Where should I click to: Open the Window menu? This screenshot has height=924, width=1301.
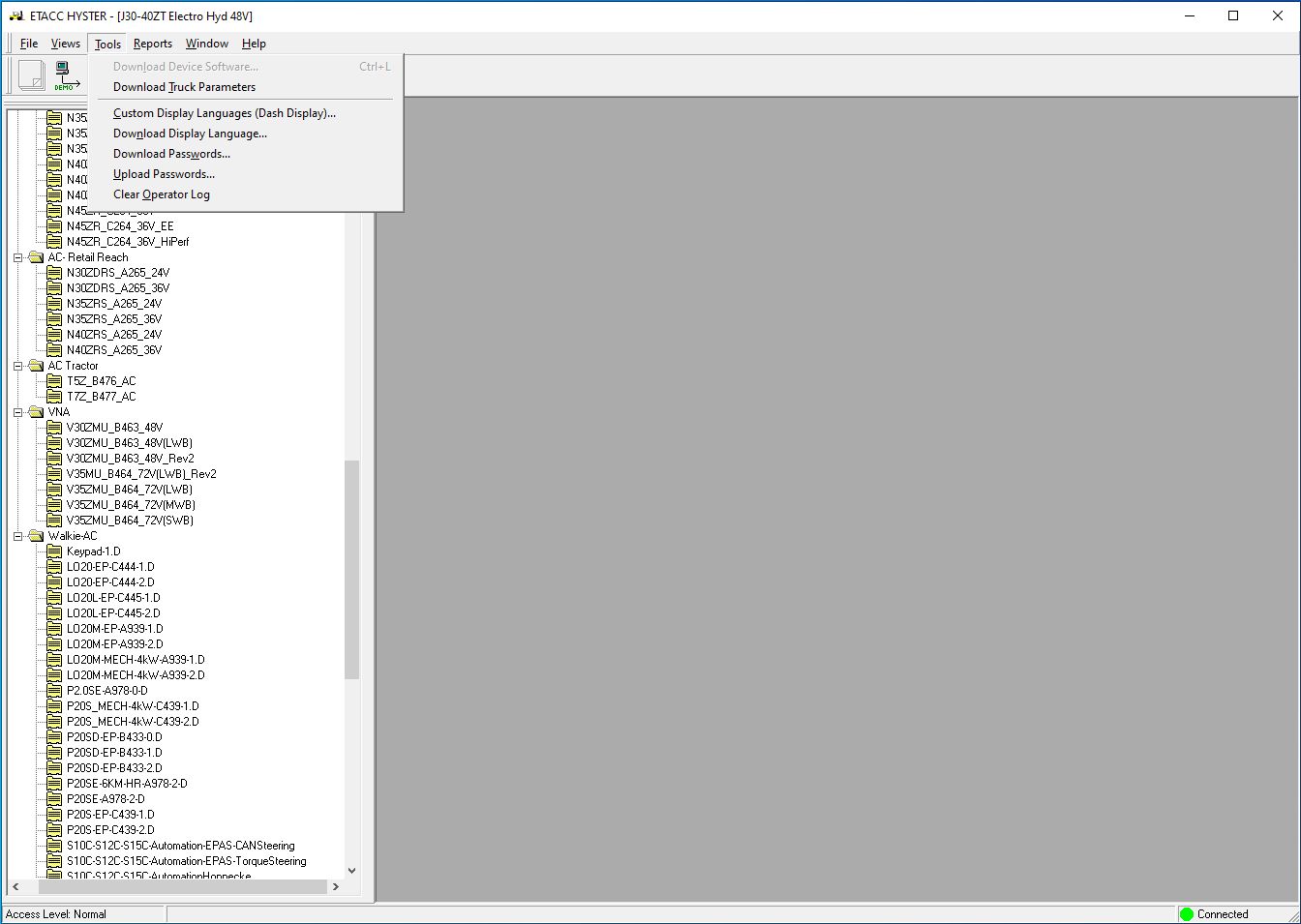pos(207,44)
